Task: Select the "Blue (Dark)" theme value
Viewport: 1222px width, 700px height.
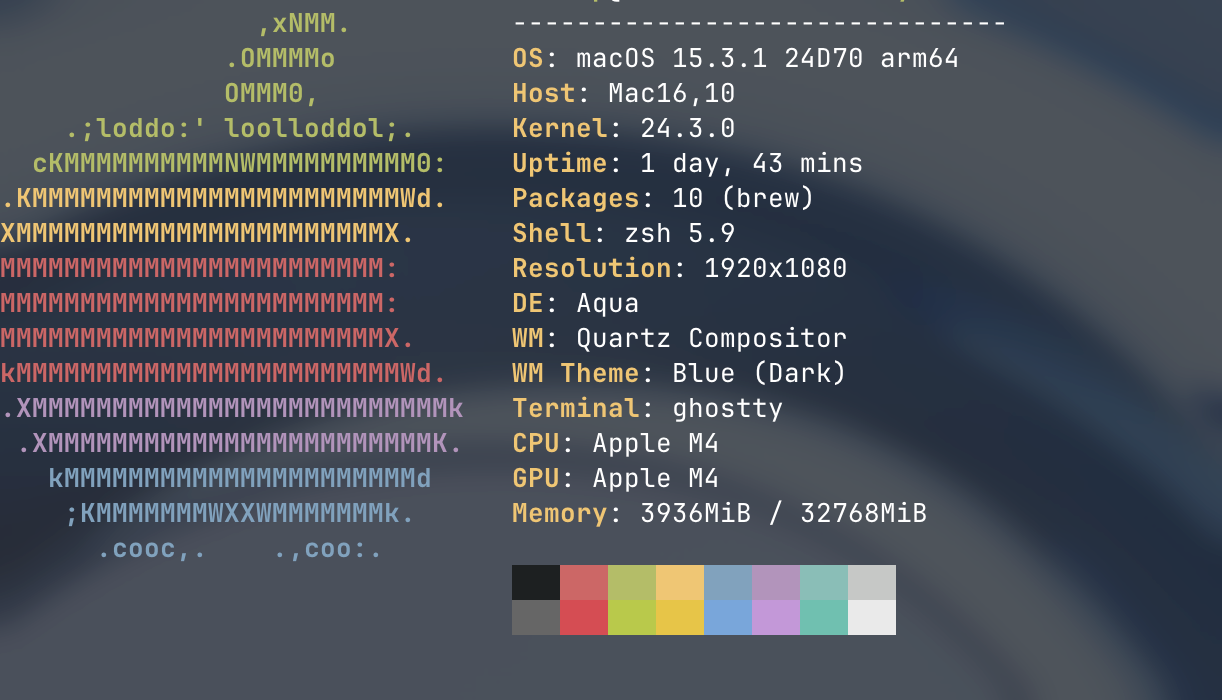Action: [760, 373]
